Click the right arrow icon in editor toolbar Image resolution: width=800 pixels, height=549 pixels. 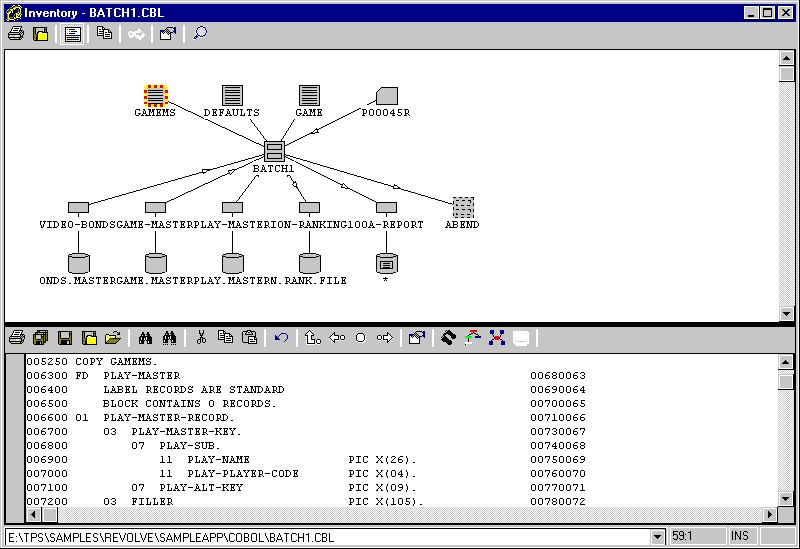(x=385, y=338)
